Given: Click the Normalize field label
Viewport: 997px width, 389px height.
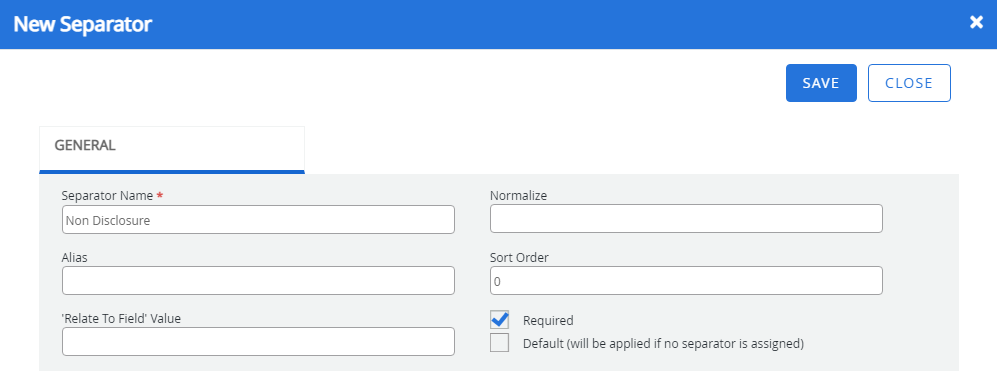Looking at the screenshot, I should coord(518,196).
